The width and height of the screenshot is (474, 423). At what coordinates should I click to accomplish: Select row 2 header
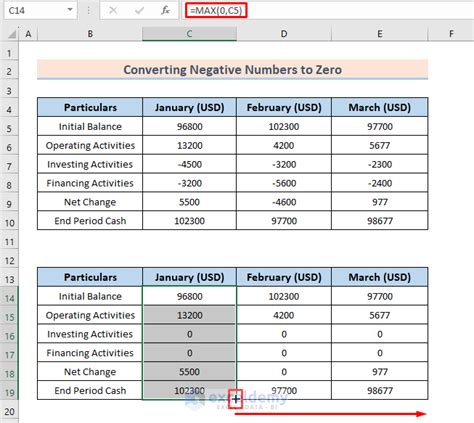pos(9,71)
